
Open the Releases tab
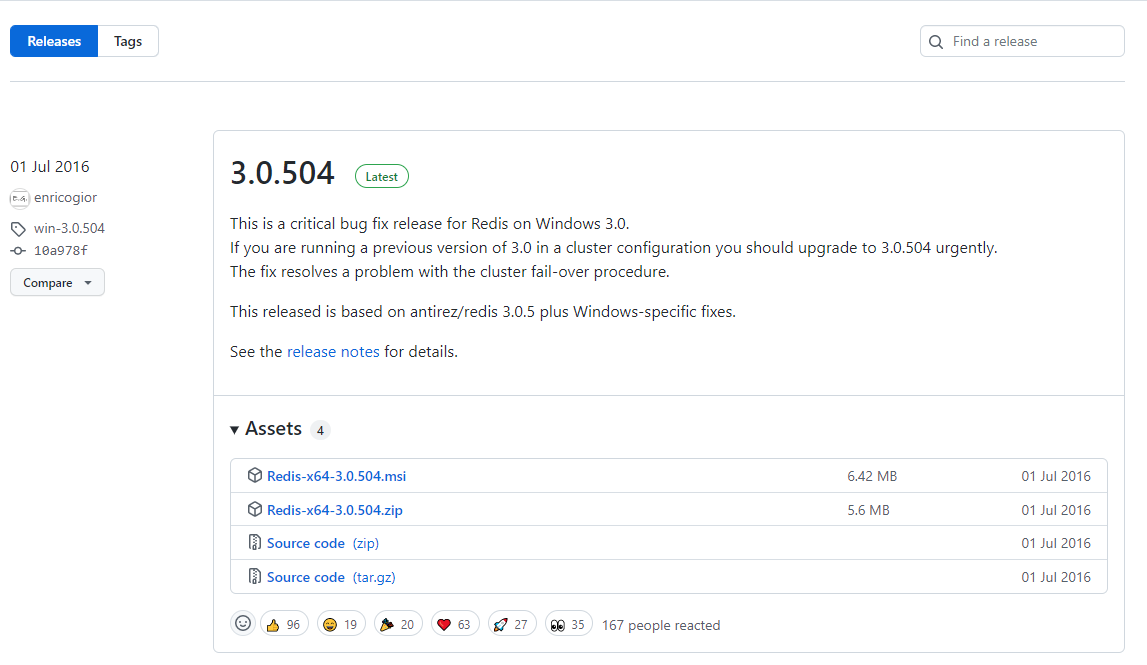pyautogui.click(x=54, y=42)
